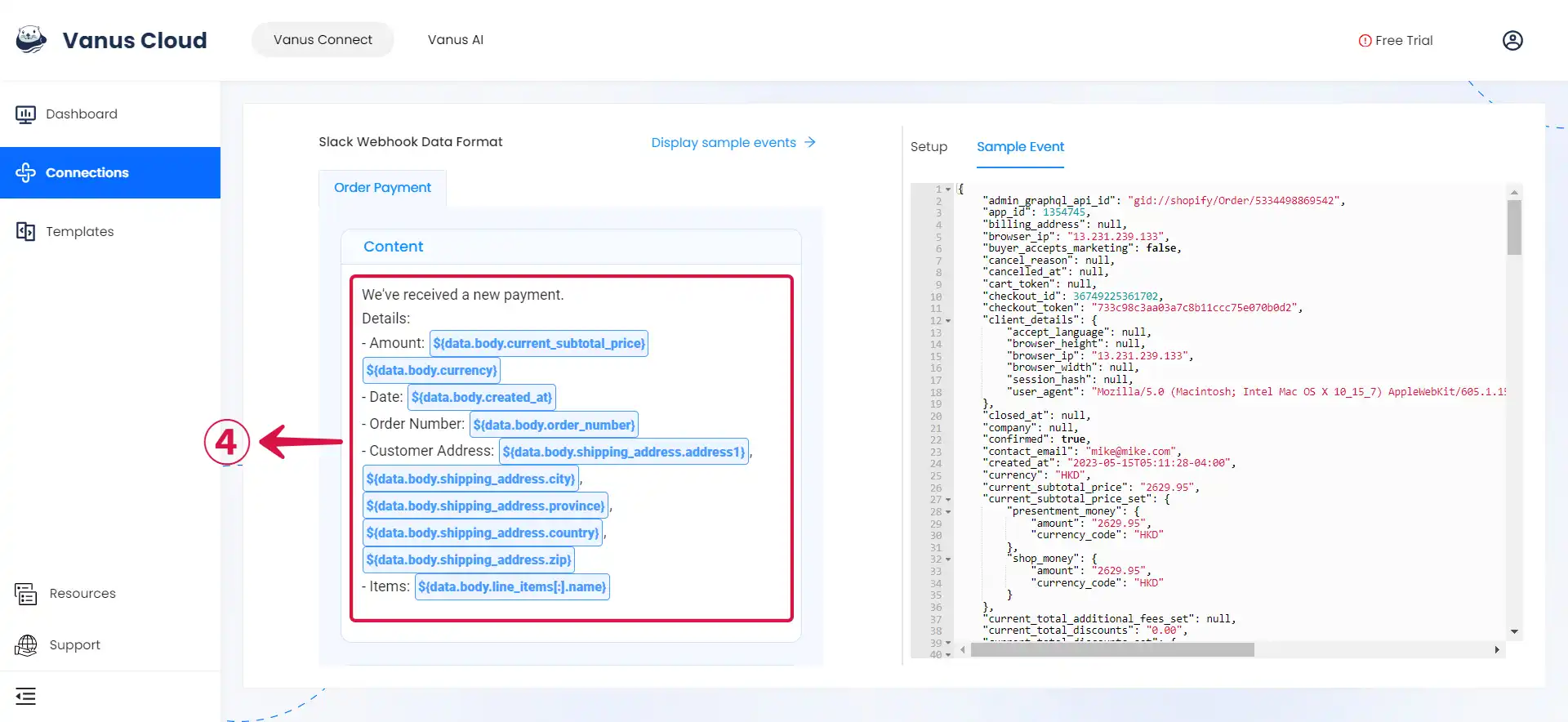Click Display sample events link
The width and height of the screenshot is (1568, 722).
click(724, 142)
